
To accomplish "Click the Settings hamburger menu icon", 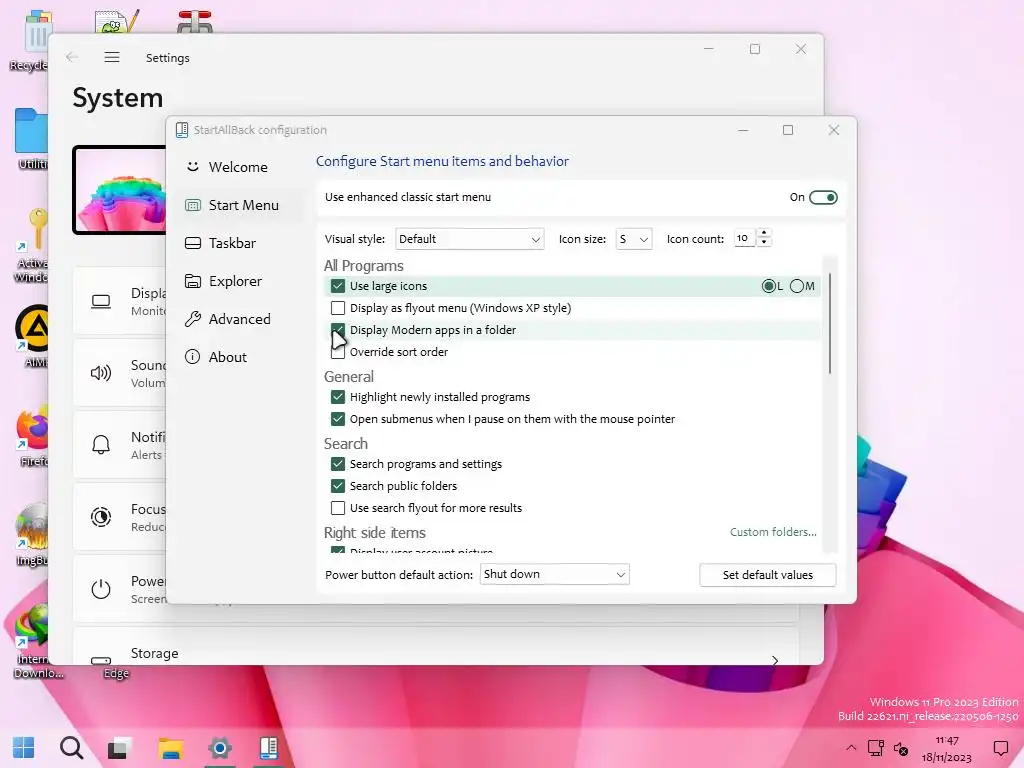I will pyautogui.click(x=112, y=57).
